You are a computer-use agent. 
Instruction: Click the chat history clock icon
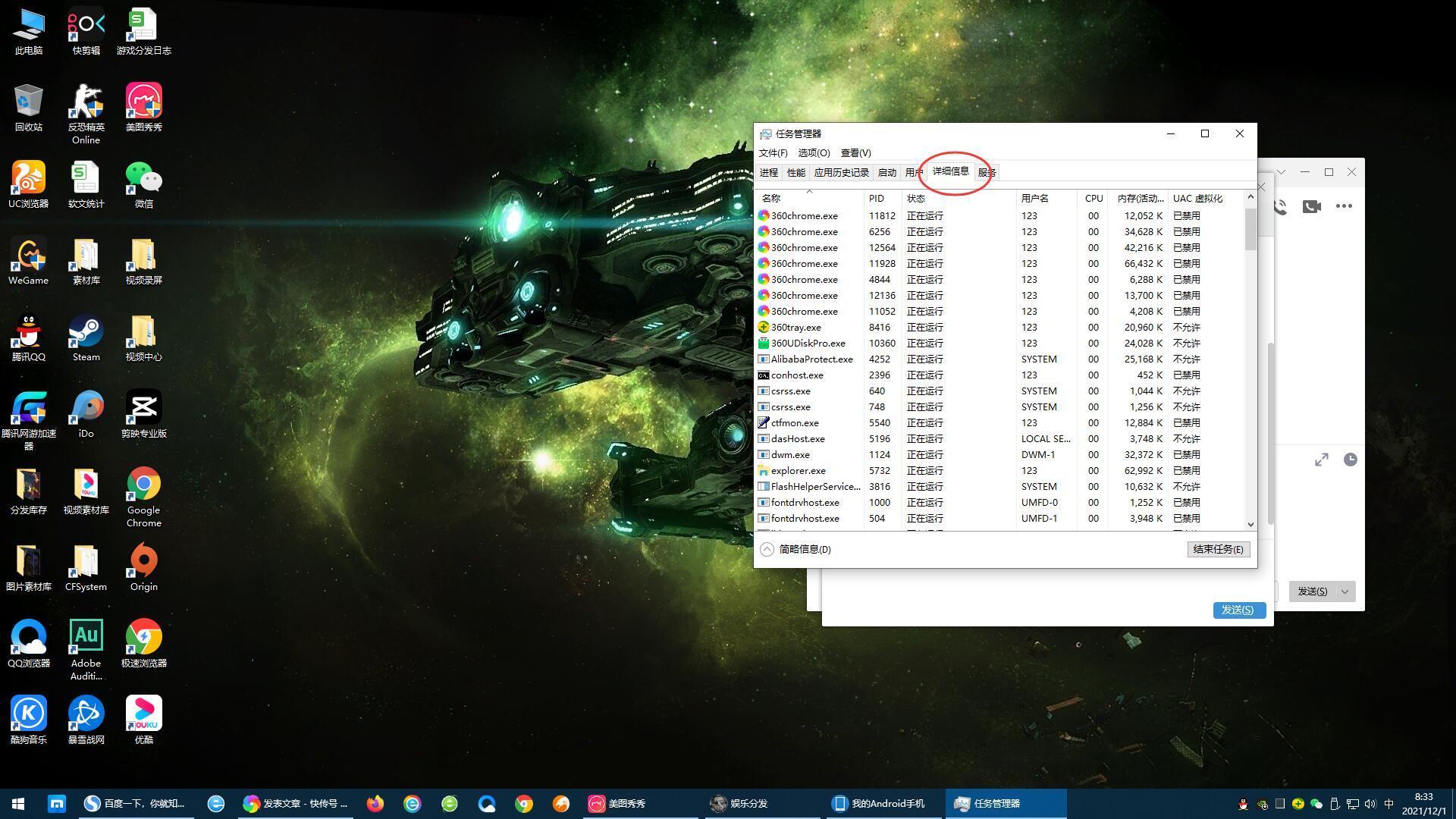point(1351,460)
